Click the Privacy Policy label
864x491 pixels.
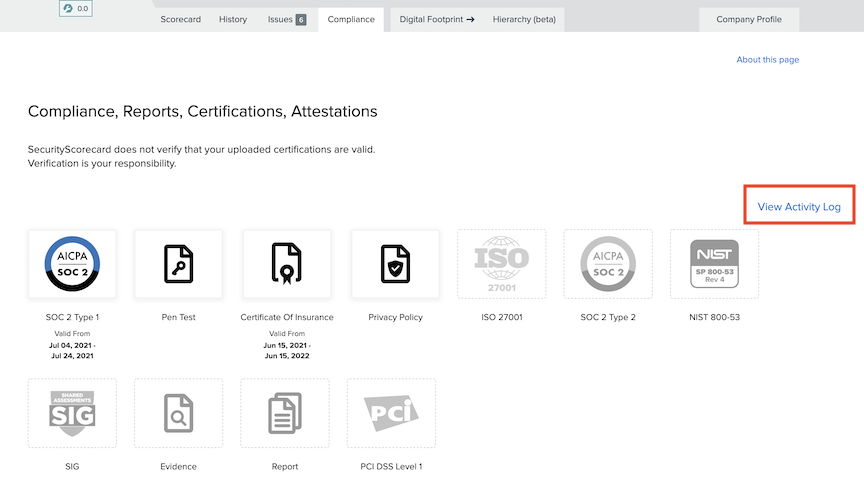coord(395,317)
